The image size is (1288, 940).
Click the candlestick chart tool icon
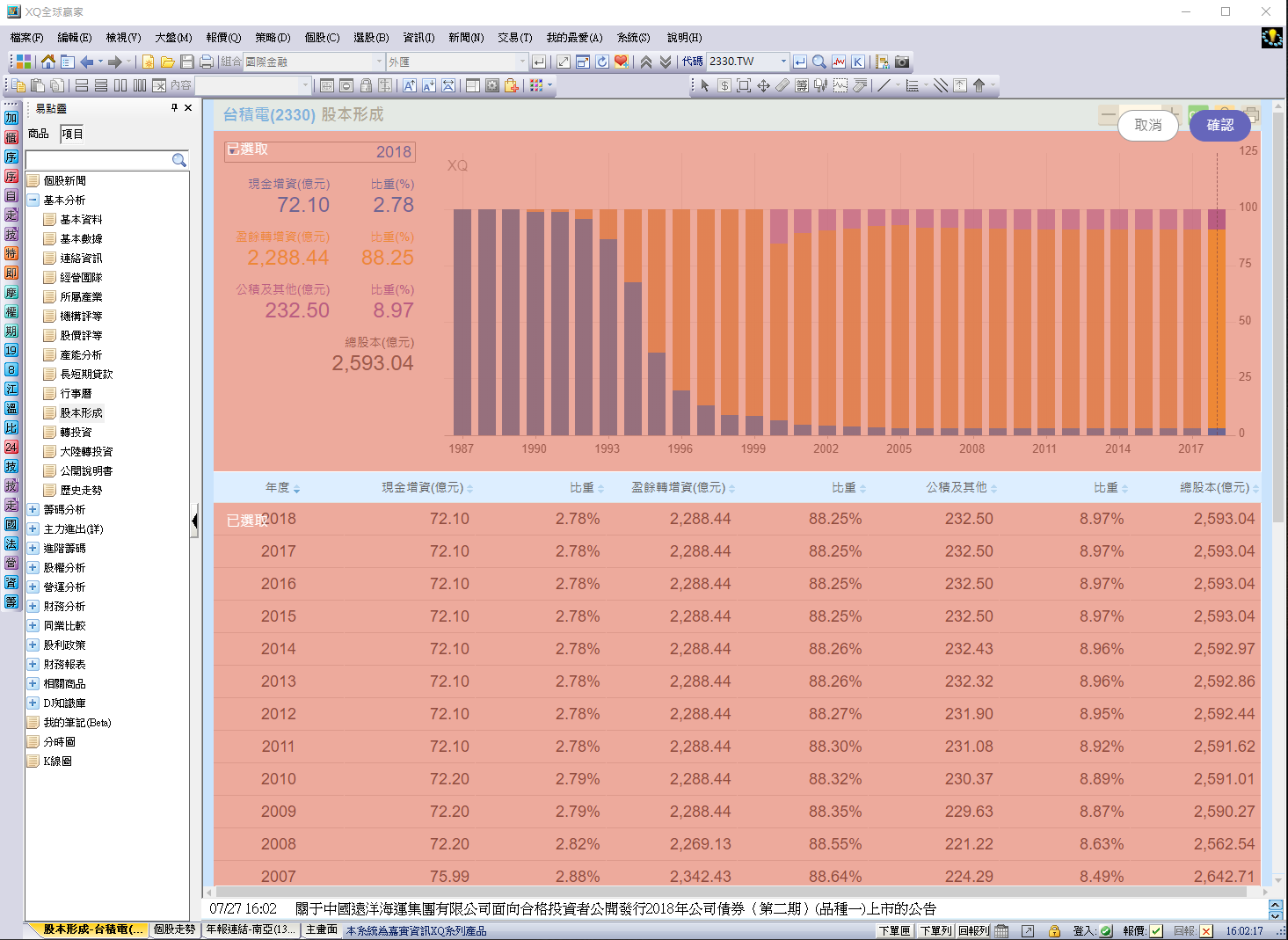click(x=820, y=85)
